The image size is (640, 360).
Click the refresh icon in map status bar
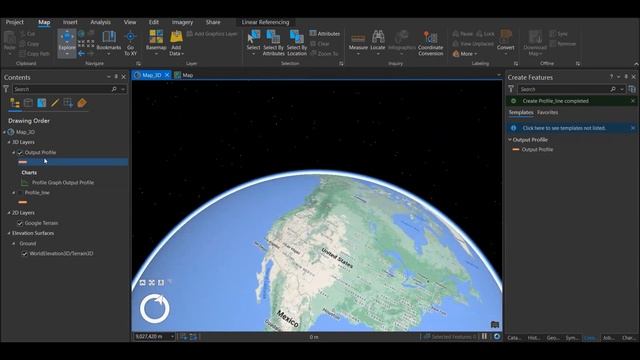[x=497, y=337]
